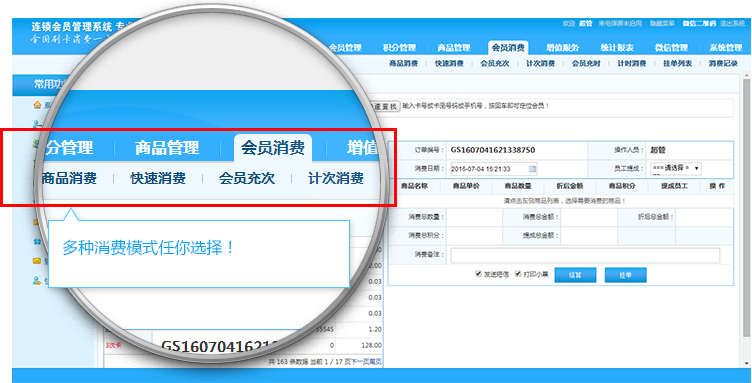Viewport: 752px width, 383px height.
Task: Open the 增值服务 main tab
Action: pos(563,47)
